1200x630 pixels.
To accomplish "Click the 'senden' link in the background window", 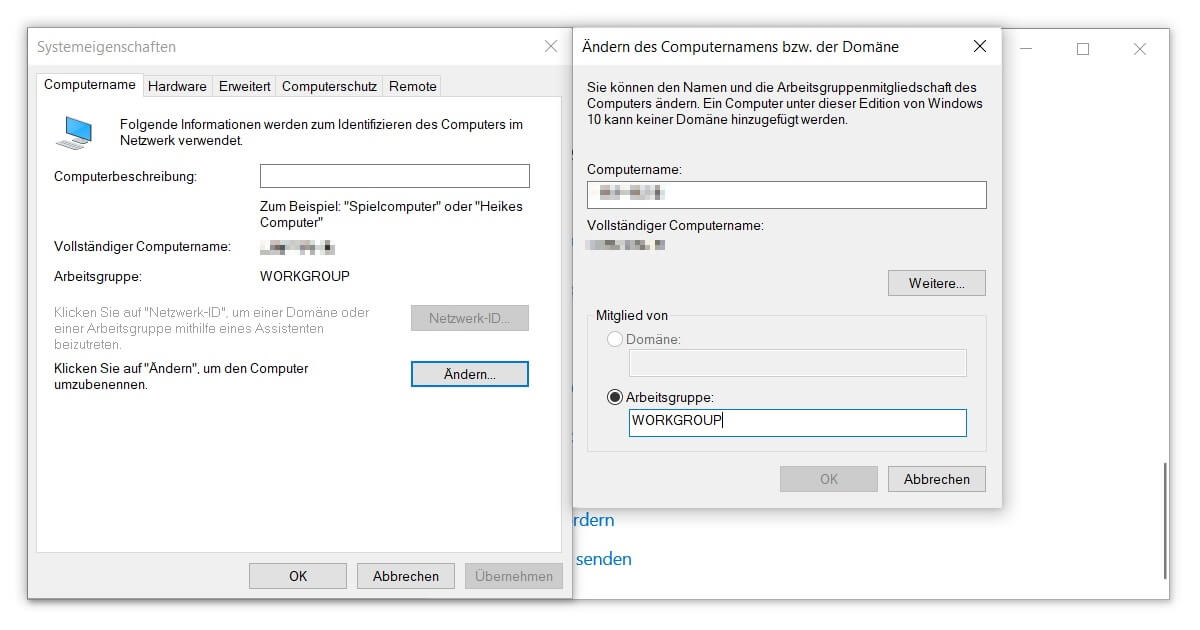I will point(601,559).
